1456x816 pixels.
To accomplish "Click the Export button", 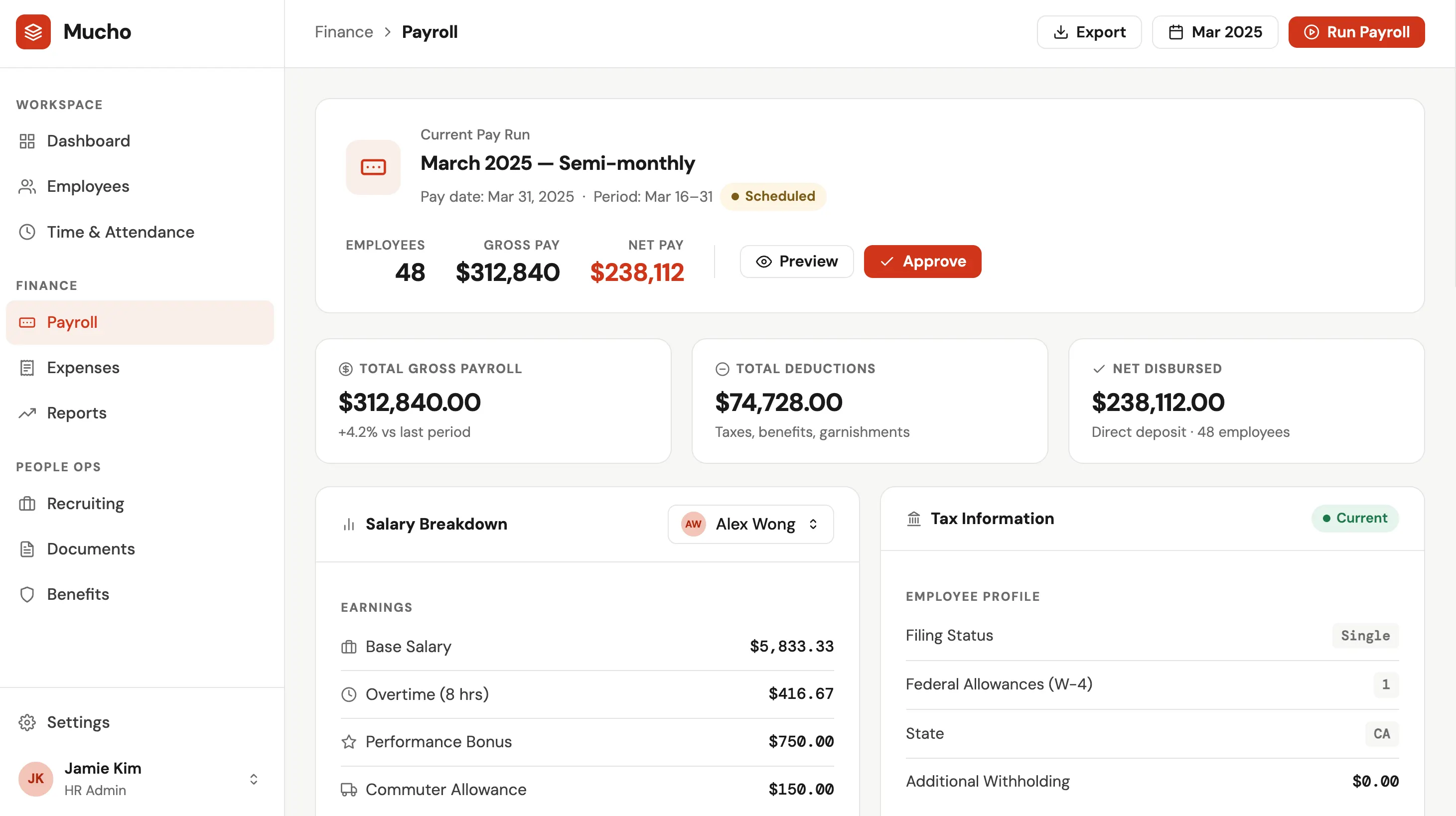I will 1089,32.
